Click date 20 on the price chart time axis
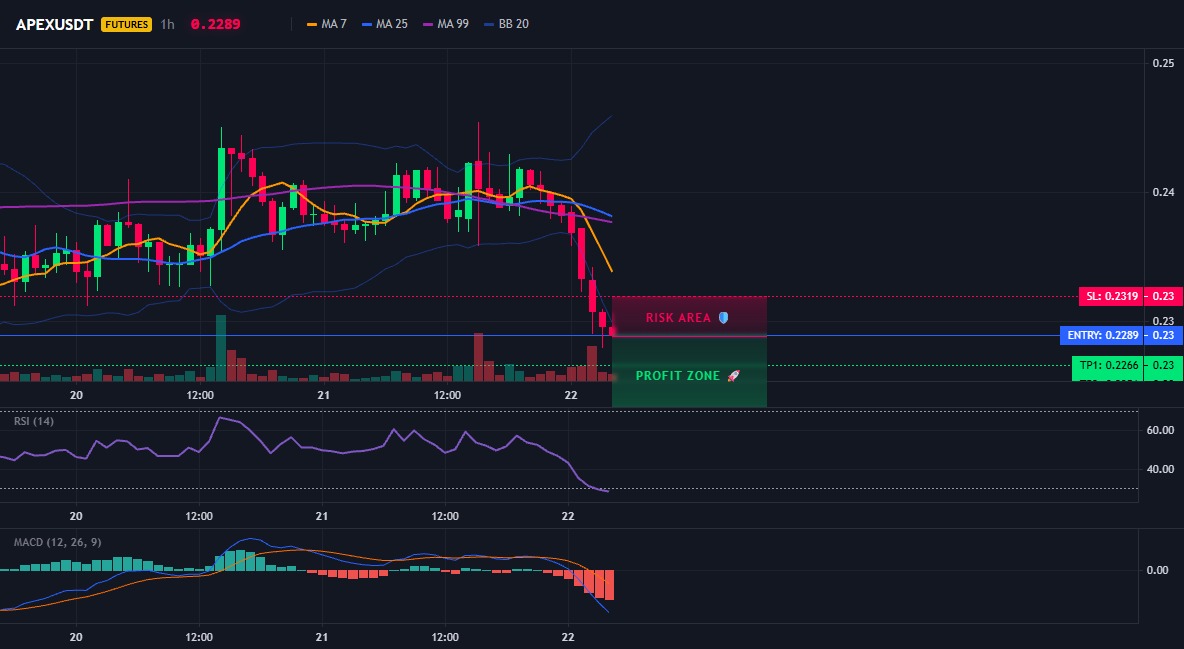1184x649 pixels. [76, 395]
